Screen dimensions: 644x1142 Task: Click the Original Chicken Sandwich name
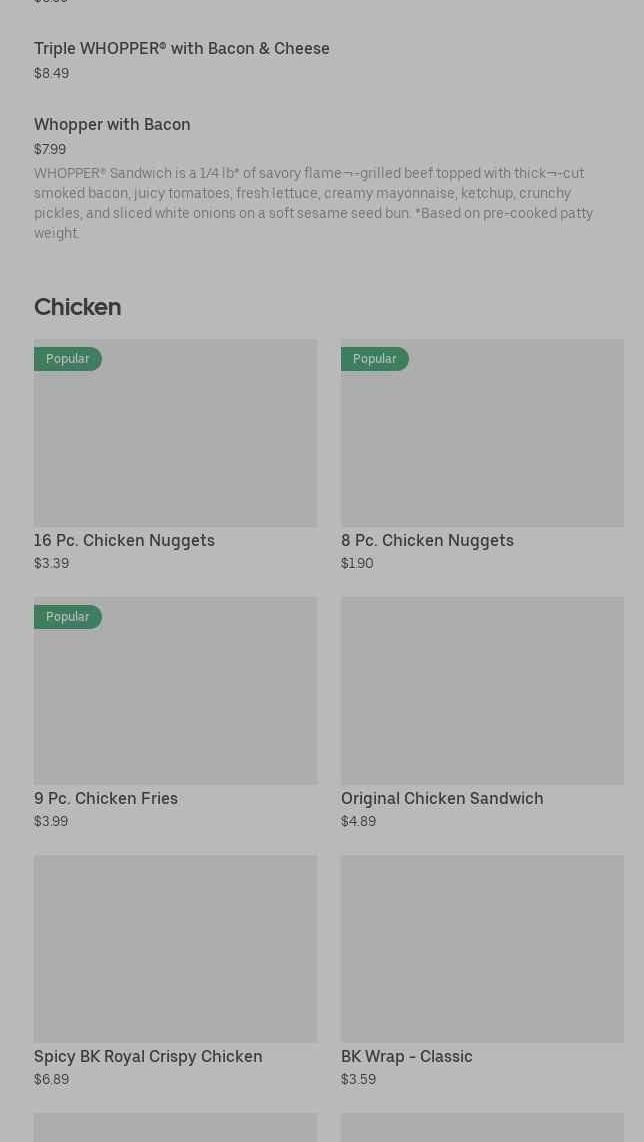pos(442,798)
